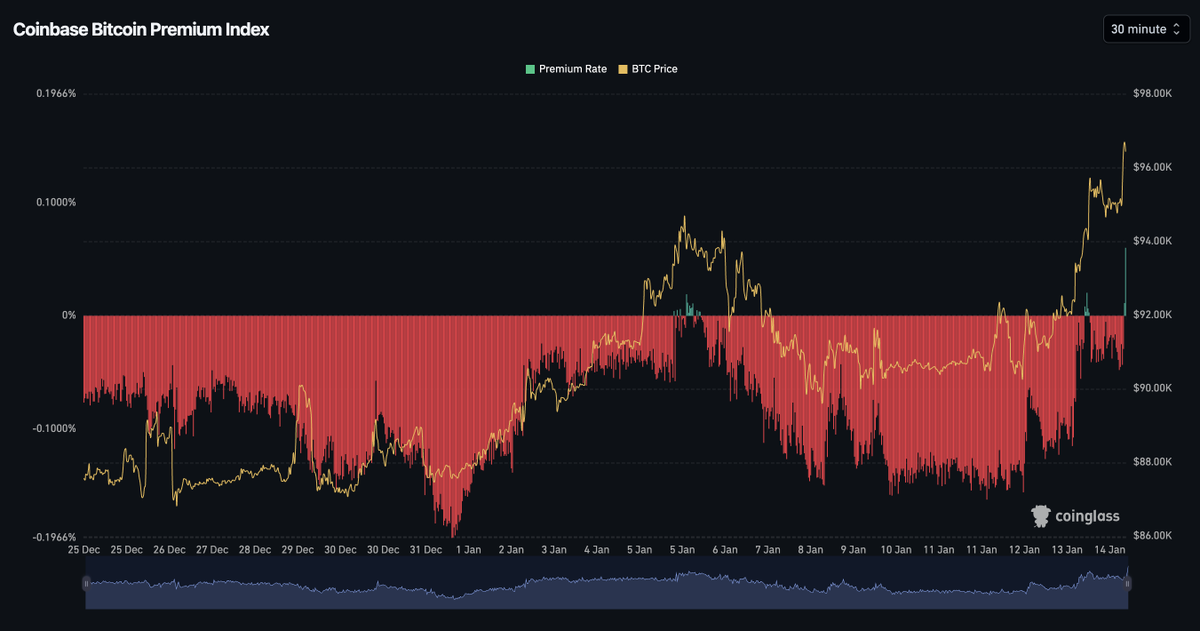The width and height of the screenshot is (1200, 631).
Task: Click the 7 Jan date label
Action: (768, 550)
